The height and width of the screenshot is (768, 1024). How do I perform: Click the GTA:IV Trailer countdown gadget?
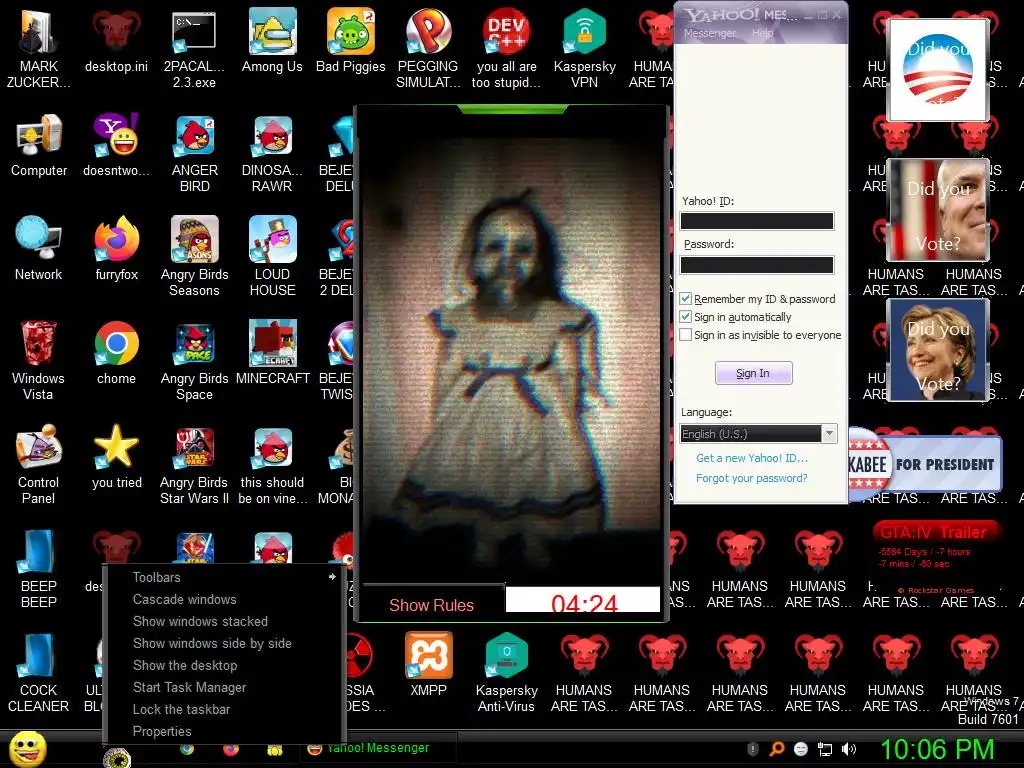tap(935, 556)
